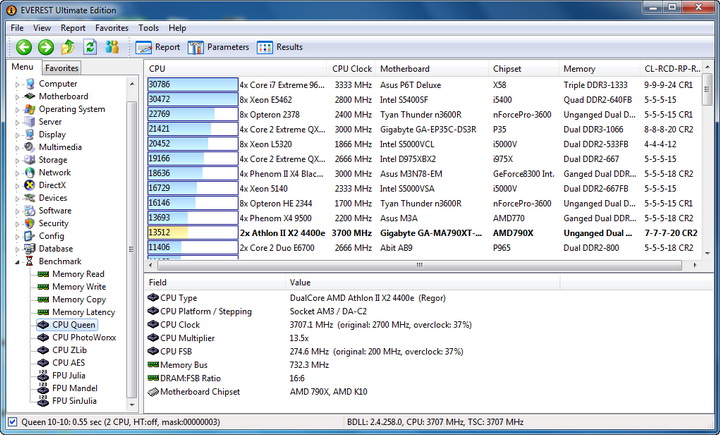Go back with the green left arrow

click(24, 47)
